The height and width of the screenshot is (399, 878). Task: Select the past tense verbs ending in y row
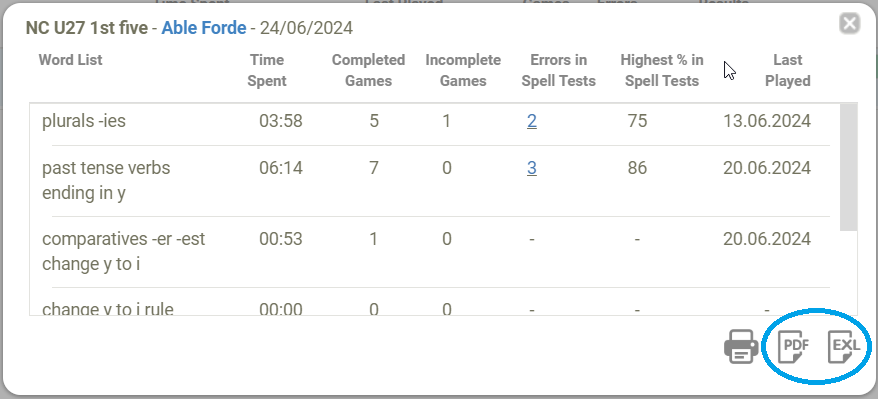[435, 181]
